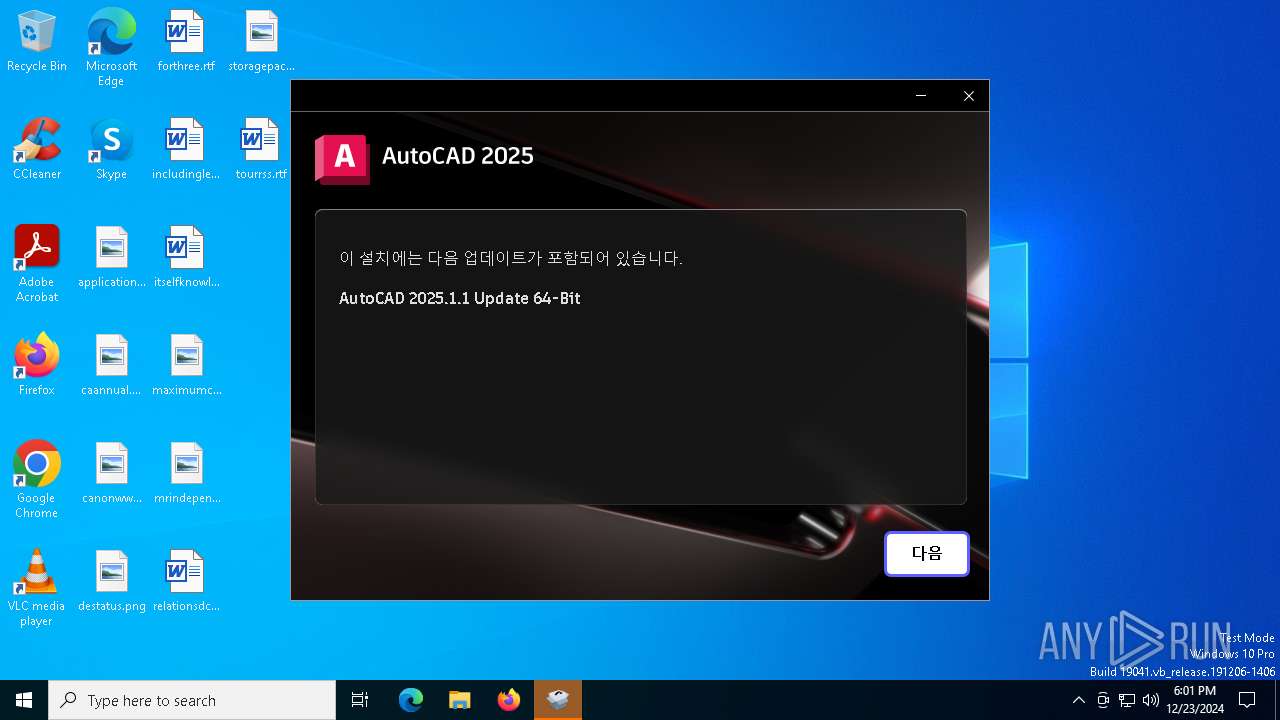Open Microsoft Edge desktop shortcut

click(111, 47)
